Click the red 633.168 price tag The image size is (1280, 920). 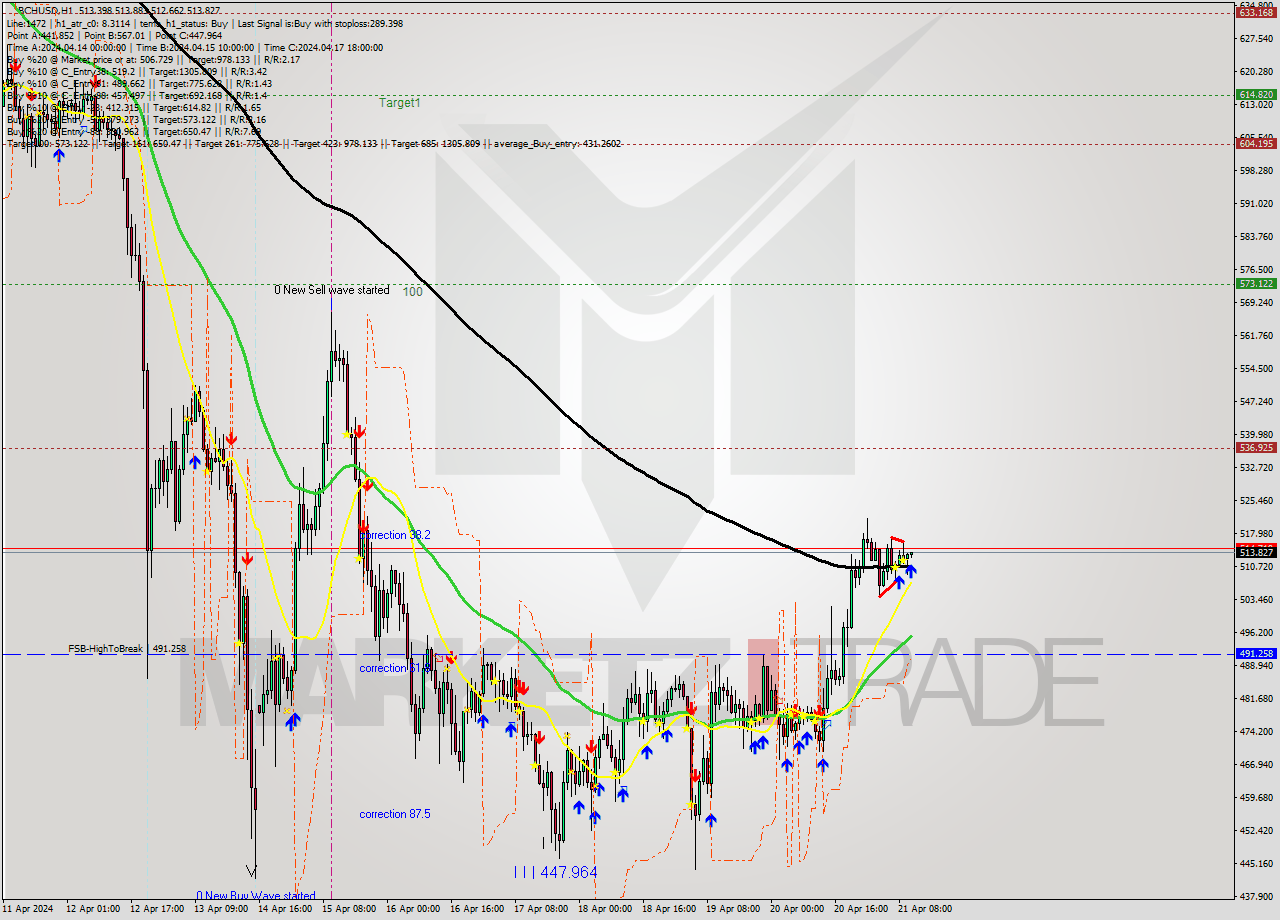coord(1255,12)
